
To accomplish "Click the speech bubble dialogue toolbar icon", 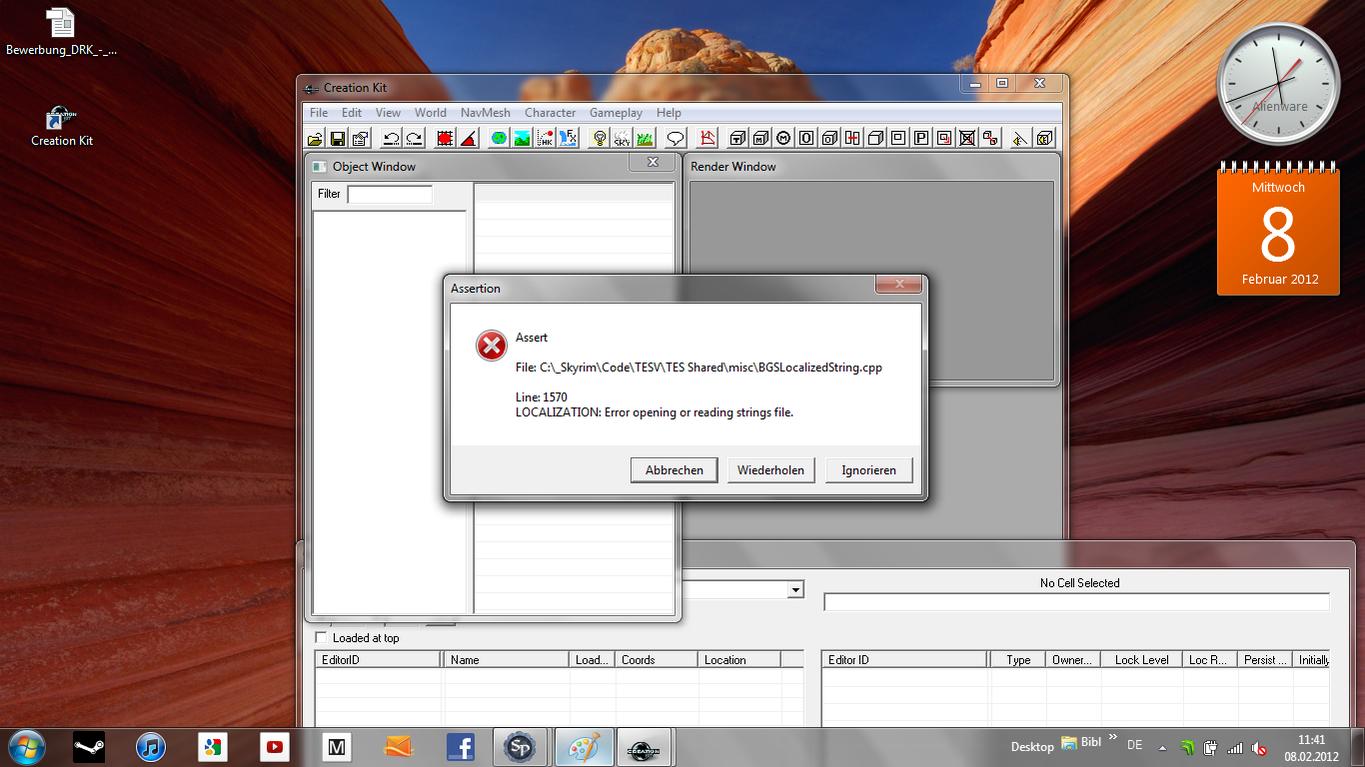I will pyautogui.click(x=675, y=138).
